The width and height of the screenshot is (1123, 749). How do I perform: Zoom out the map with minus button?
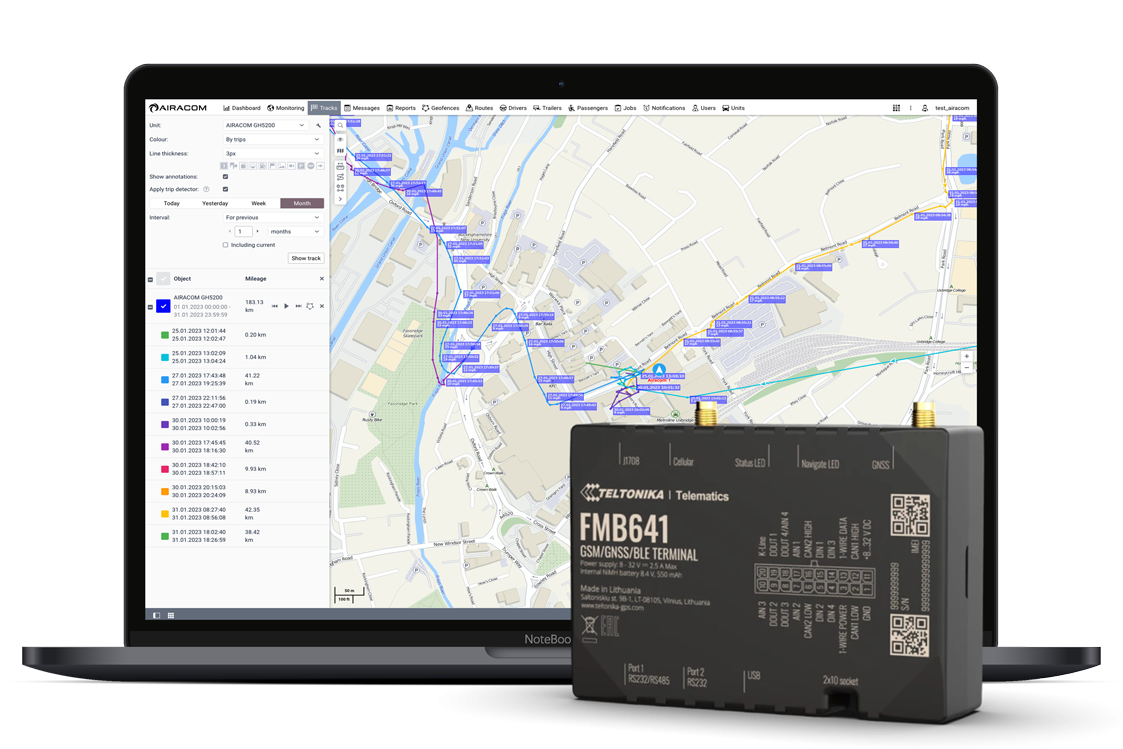click(966, 367)
